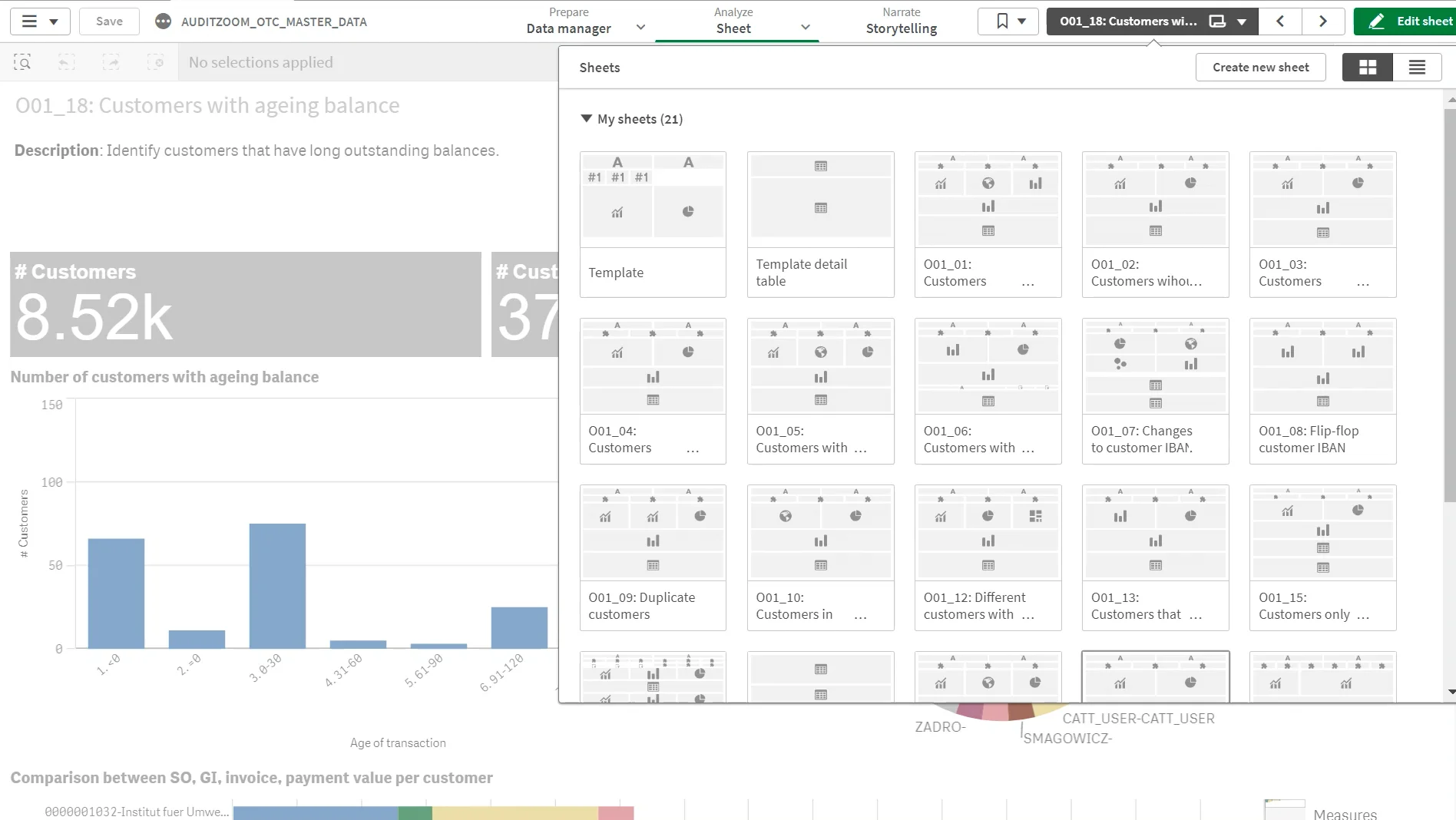Screen dimensions: 1456x820
Task: Switch to Storytelling under Narrate
Action: [901, 28]
